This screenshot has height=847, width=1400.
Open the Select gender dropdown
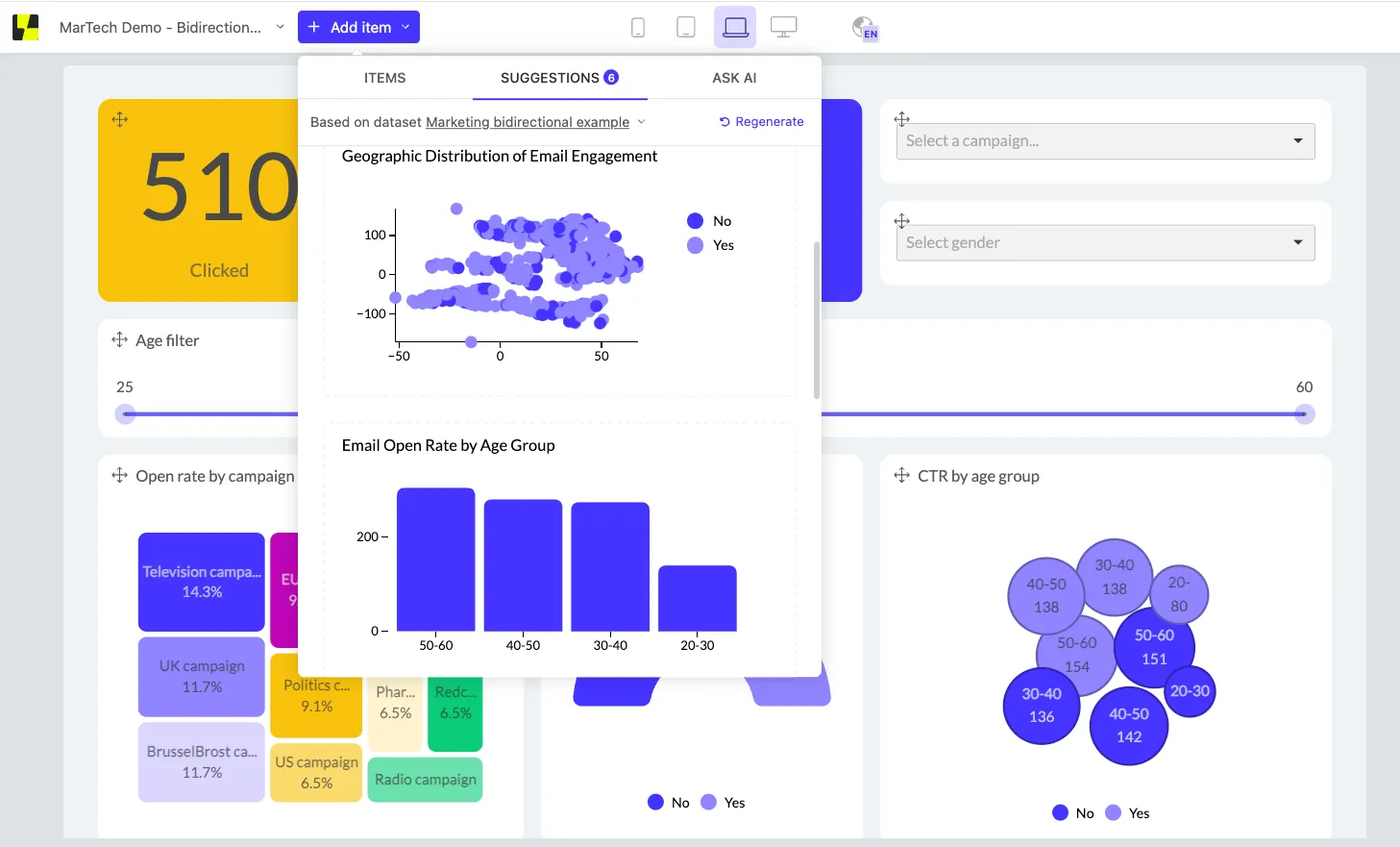(1105, 242)
